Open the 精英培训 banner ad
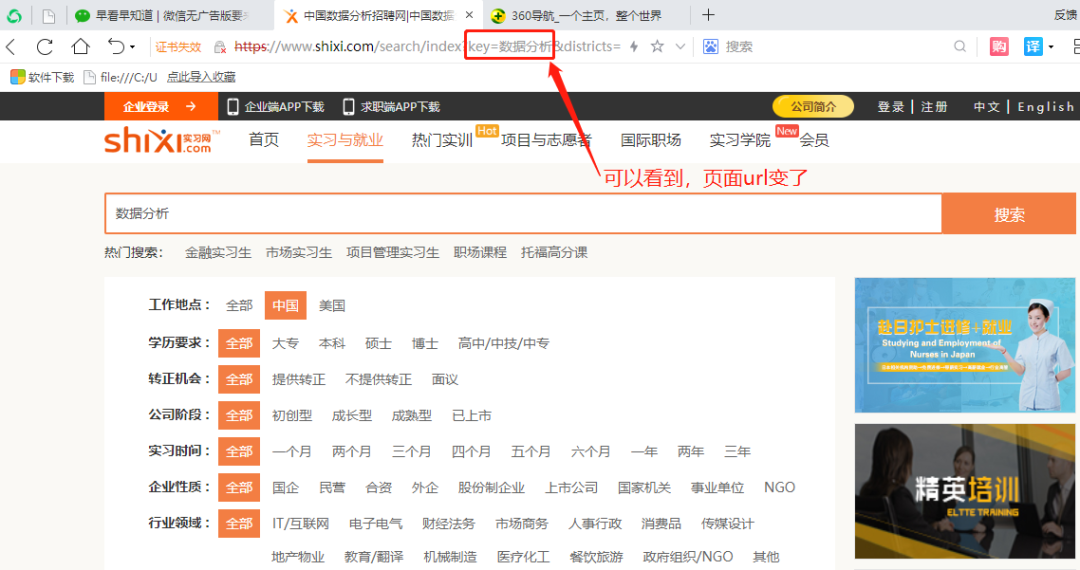 [965, 491]
